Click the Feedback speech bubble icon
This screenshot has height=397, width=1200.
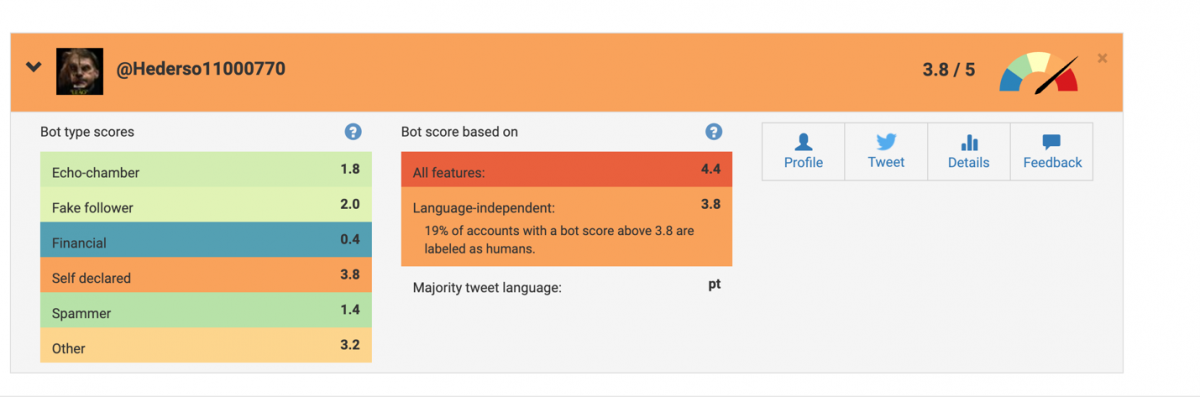click(x=1052, y=142)
